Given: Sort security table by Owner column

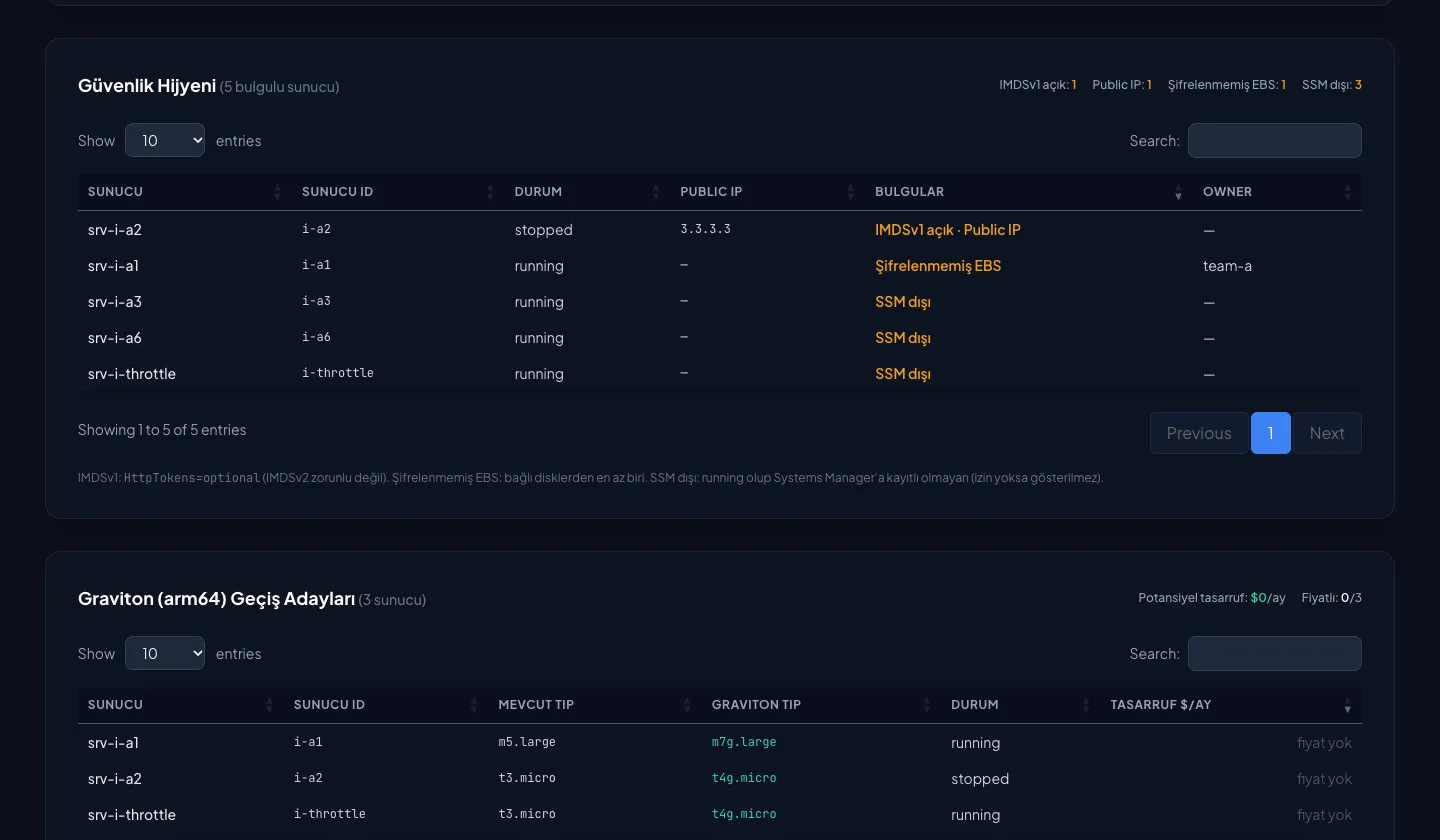Looking at the screenshot, I should click(x=1277, y=192).
